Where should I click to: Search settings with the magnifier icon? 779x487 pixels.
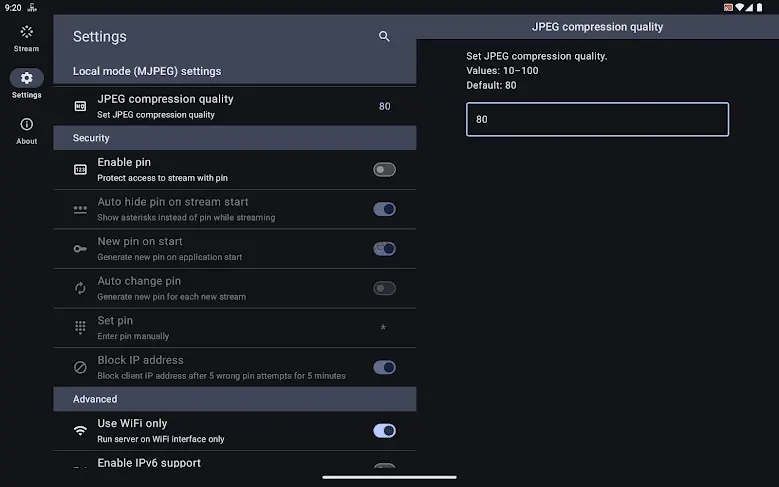pyautogui.click(x=384, y=37)
